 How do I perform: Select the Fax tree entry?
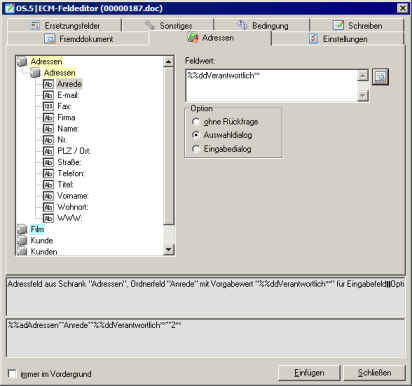point(64,106)
